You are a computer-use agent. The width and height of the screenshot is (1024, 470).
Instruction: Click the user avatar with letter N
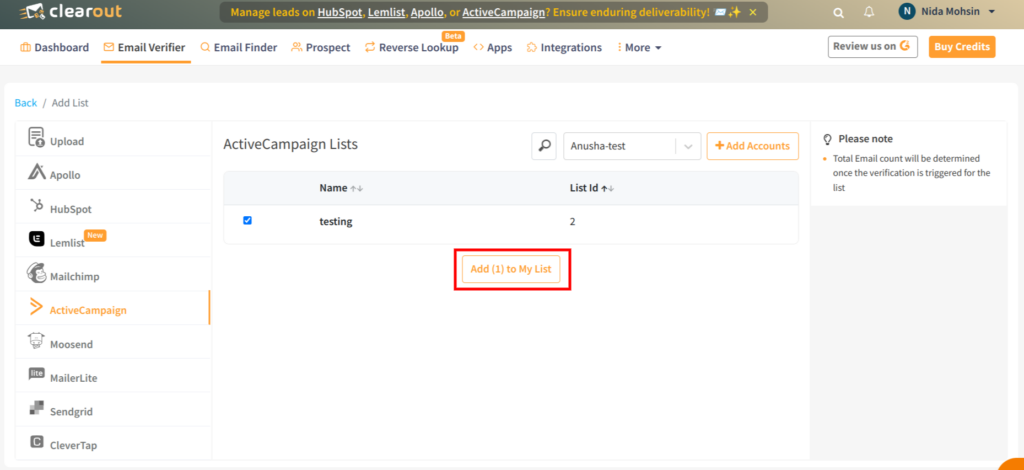[x=907, y=11]
